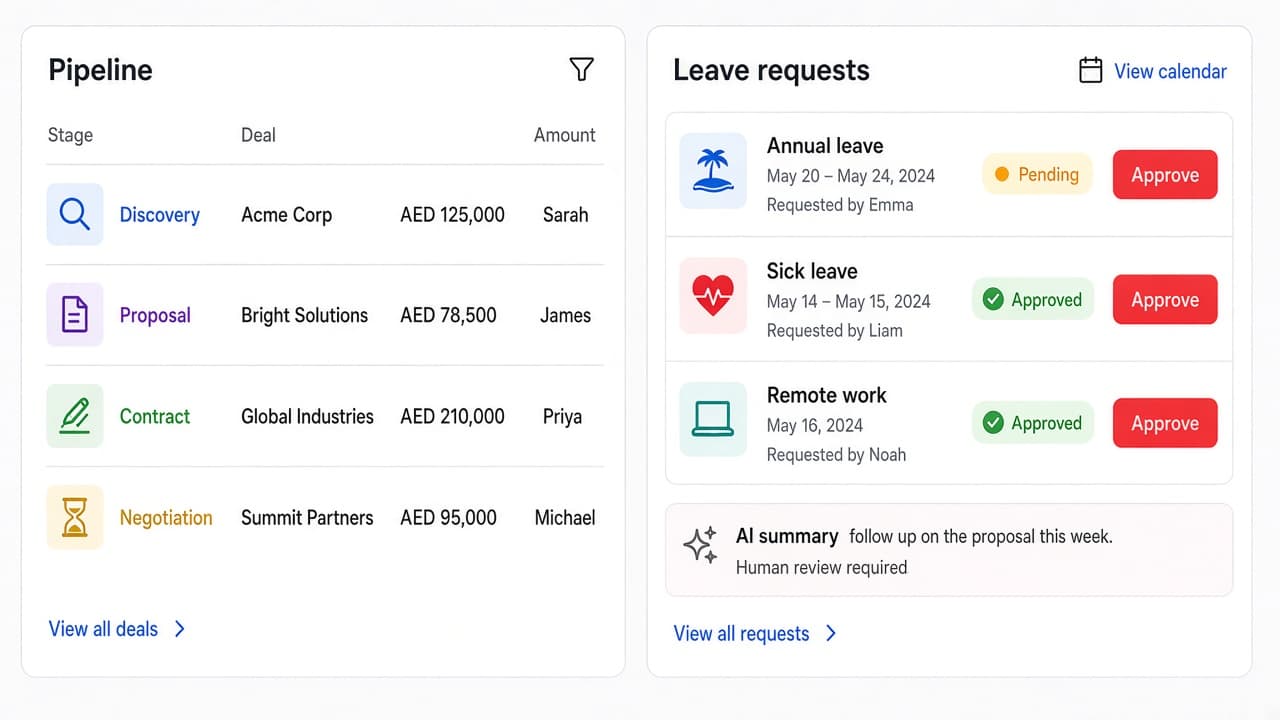Click the AED 125,000 amount
This screenshot has height=720, width=1280.
452,215
